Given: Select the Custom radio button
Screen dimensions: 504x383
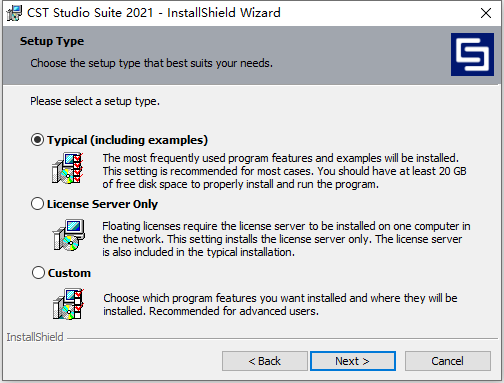Looking at the screenshot, I should (38, 272).
